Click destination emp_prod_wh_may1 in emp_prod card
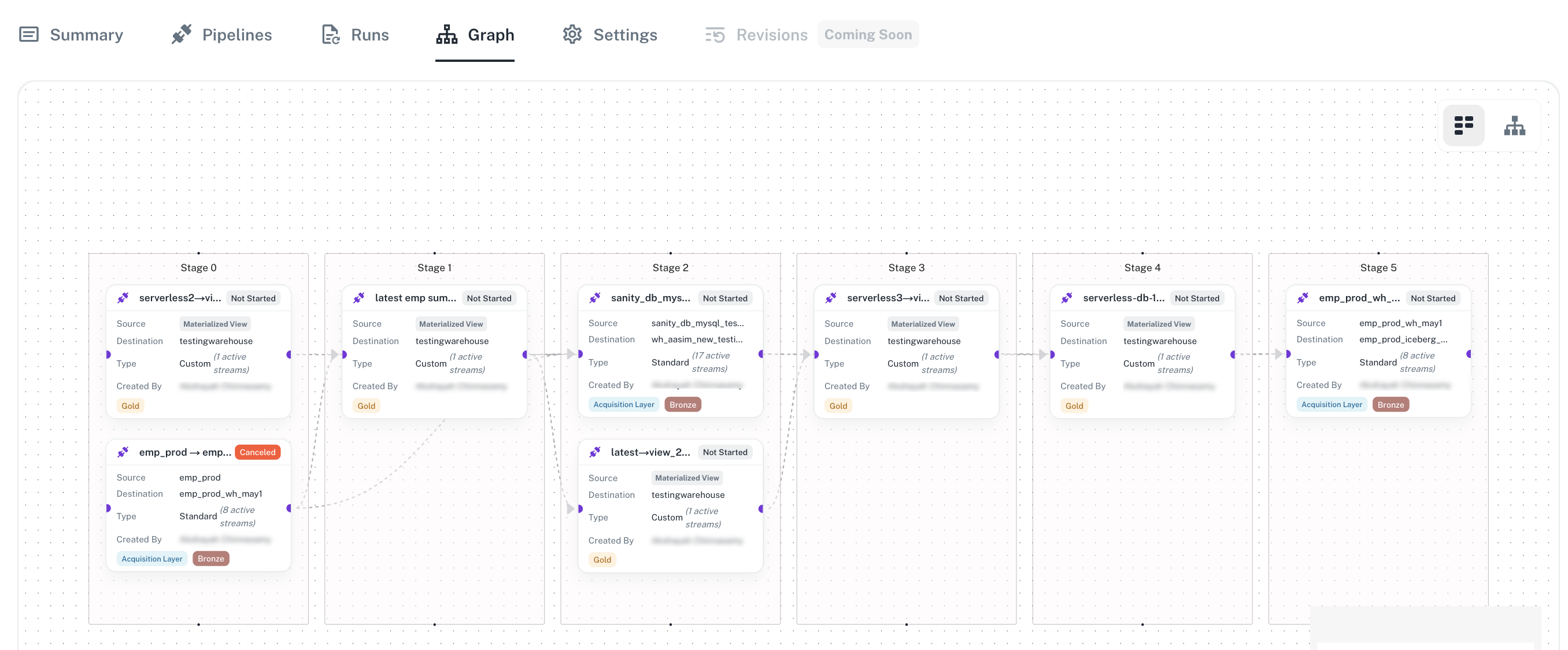1568x650 pixels. click(x=221, y=494)
